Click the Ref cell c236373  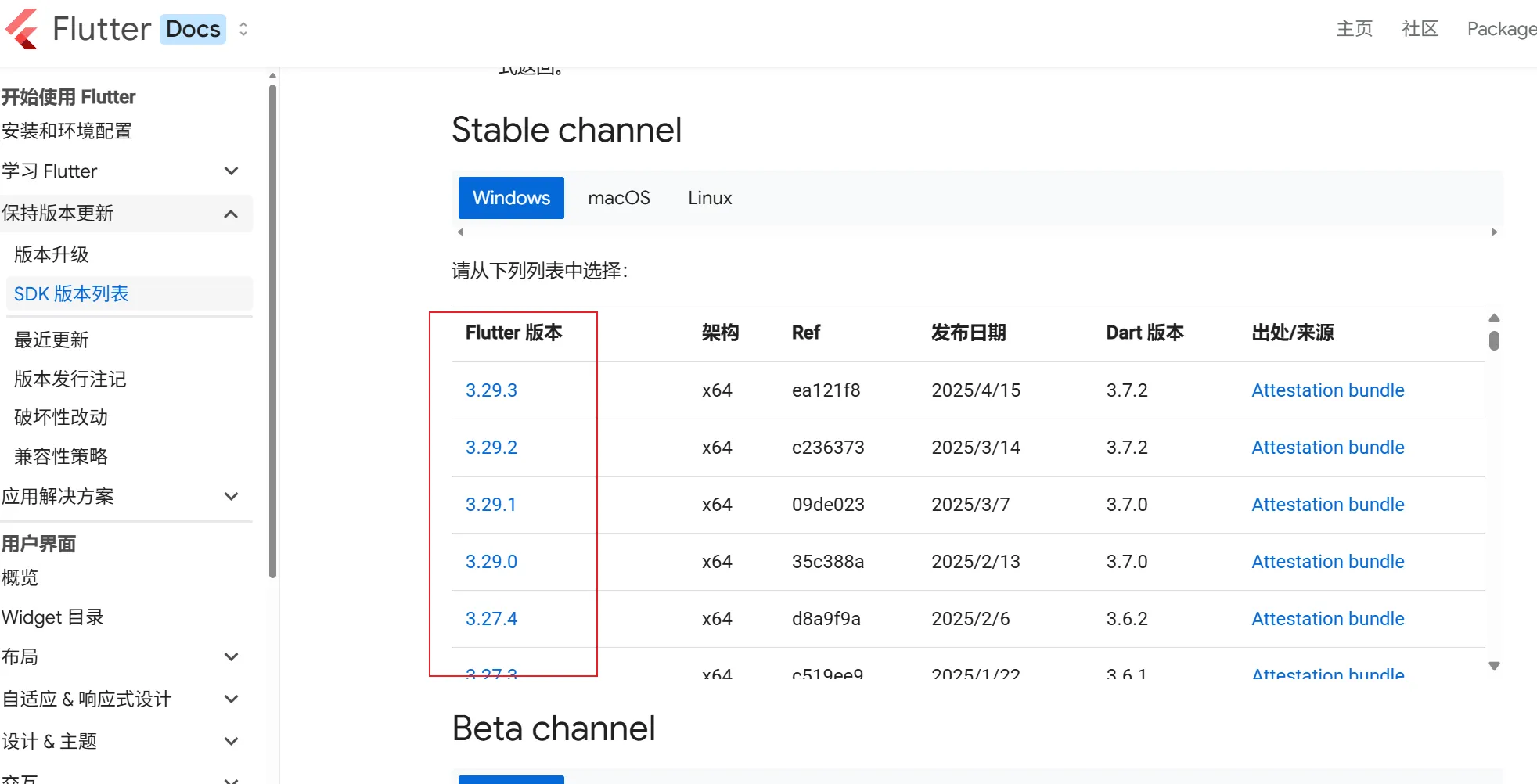click(828, 447)
